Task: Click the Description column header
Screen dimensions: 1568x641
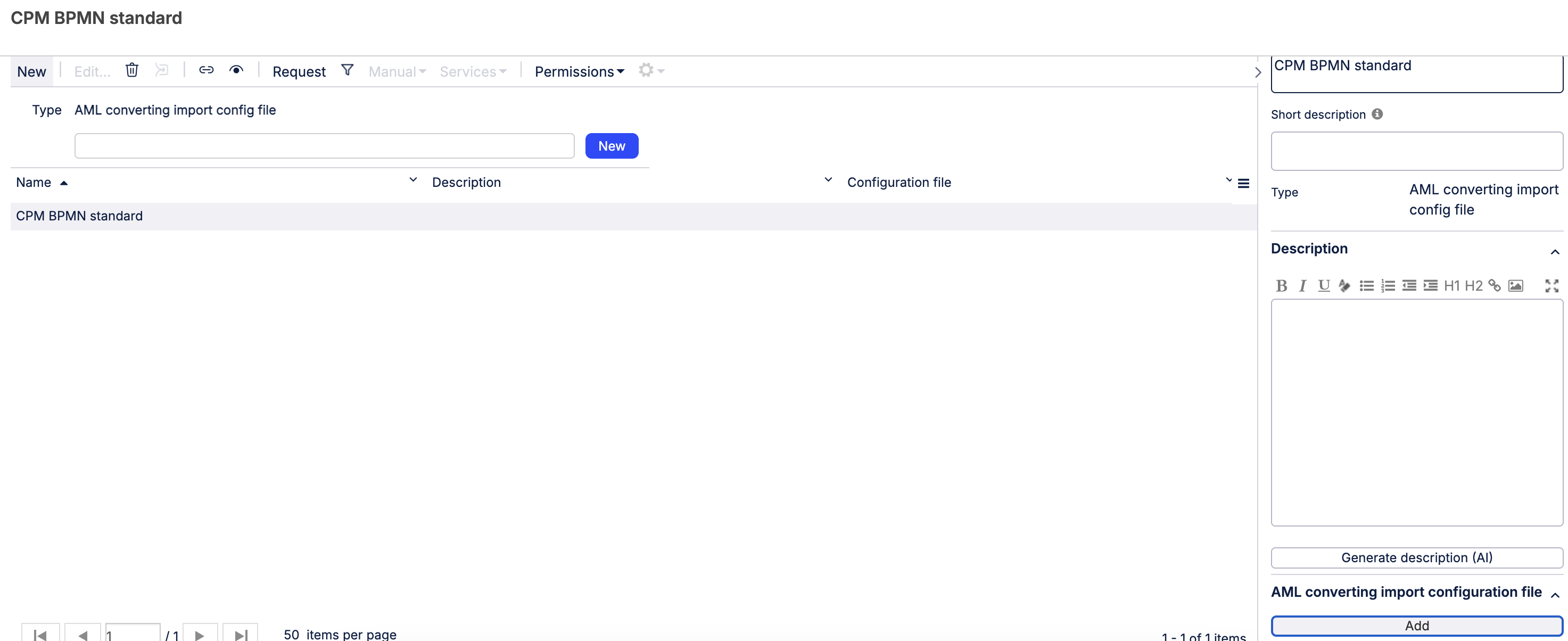Action: (x=466, y=182)
